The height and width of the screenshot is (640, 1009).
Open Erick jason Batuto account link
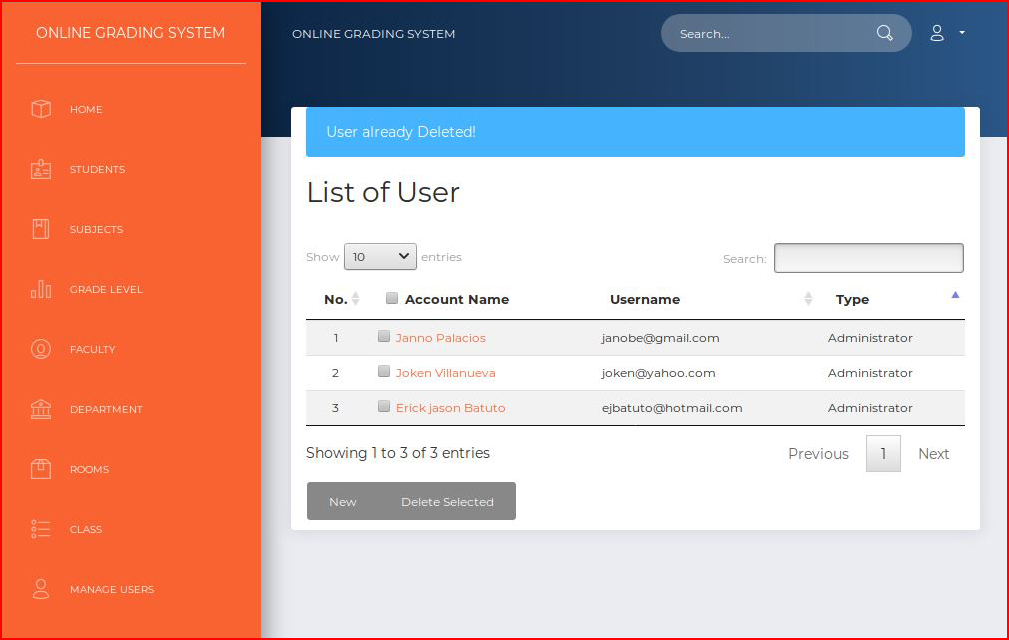[x=450, y=408]
